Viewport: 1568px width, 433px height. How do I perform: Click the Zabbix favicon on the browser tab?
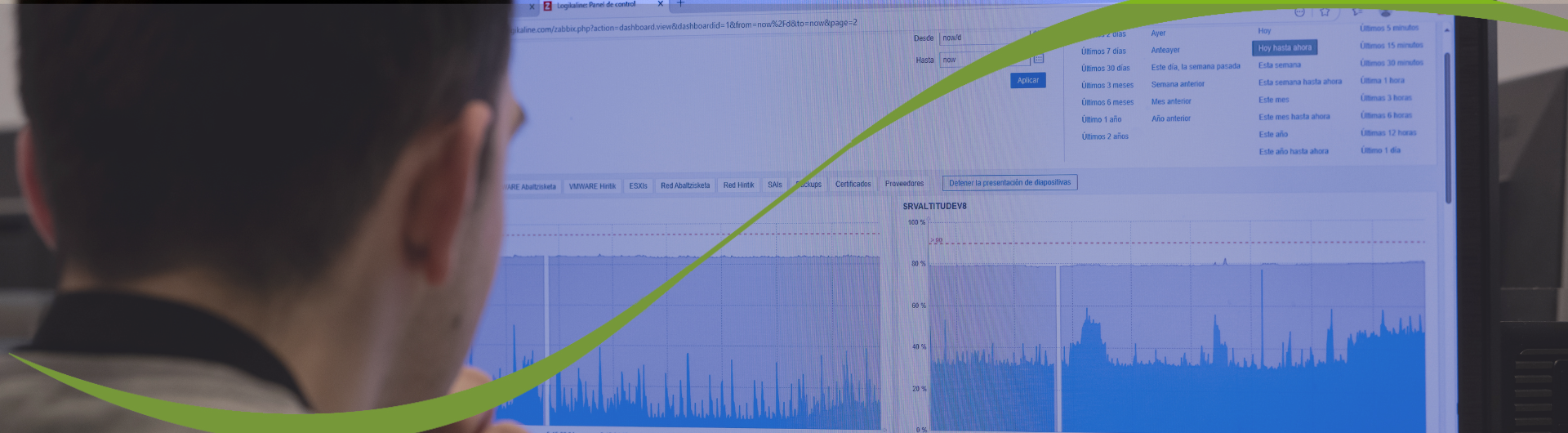point(548,6)
